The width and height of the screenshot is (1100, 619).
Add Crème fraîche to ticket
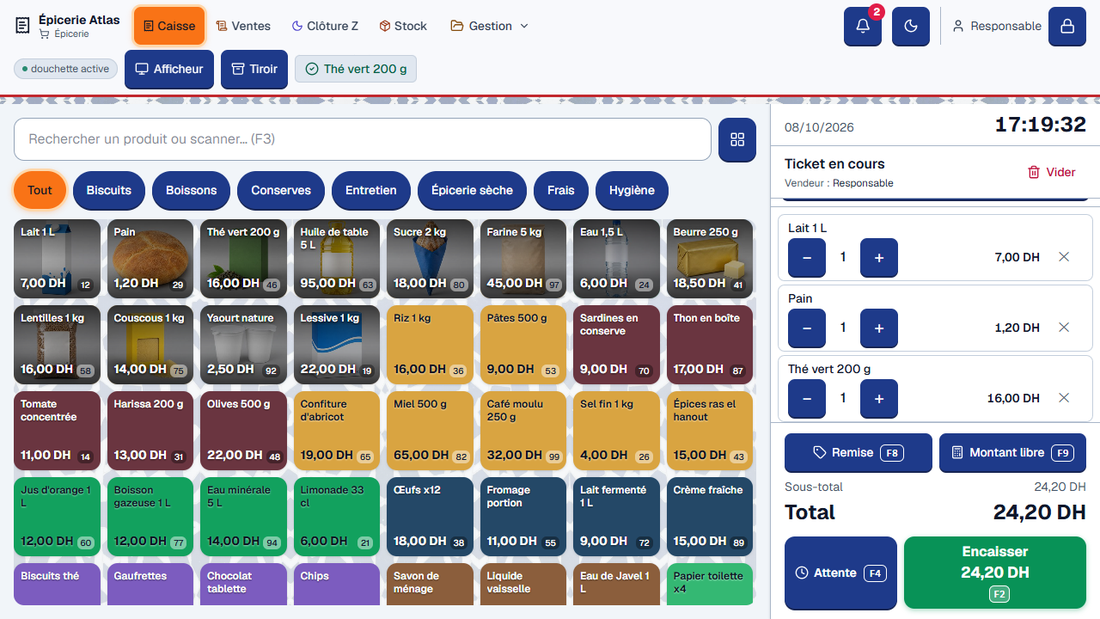click(x=710, y=517)
